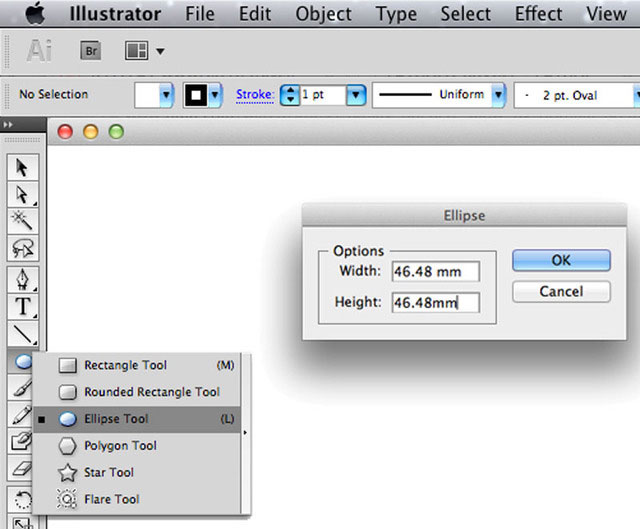Select the Magic Wand tool
Screen dimensions: 640x529
tap(23, 221)
